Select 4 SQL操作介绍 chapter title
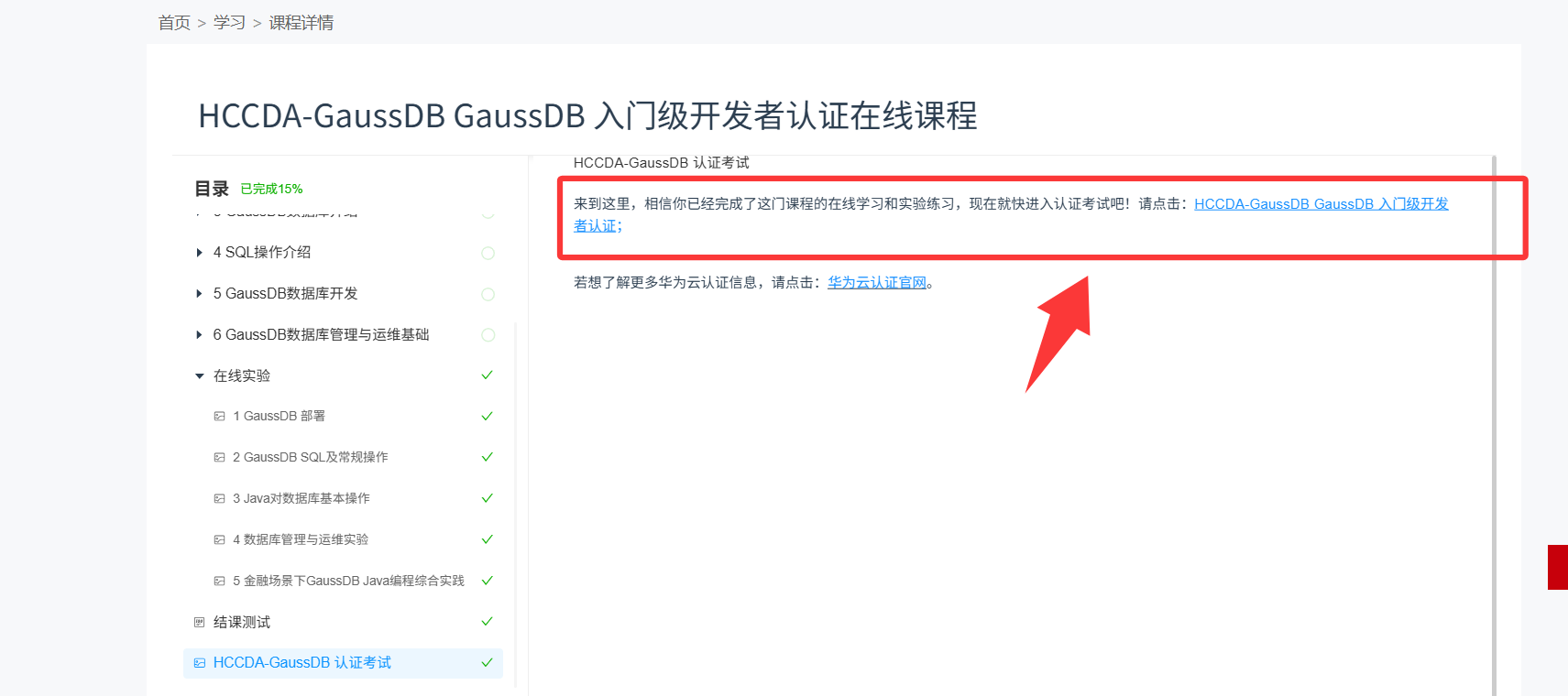 [x=262, y=253]
